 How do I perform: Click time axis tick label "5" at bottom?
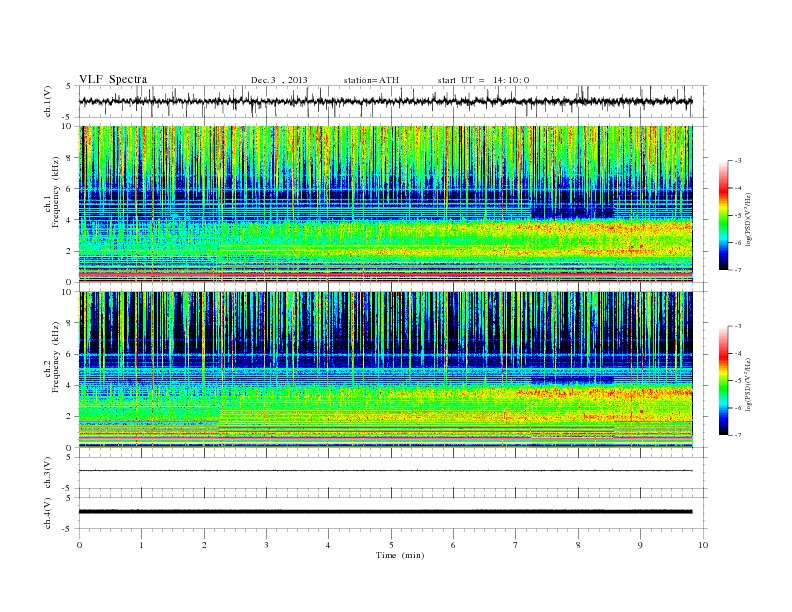(x=391, y=545)
